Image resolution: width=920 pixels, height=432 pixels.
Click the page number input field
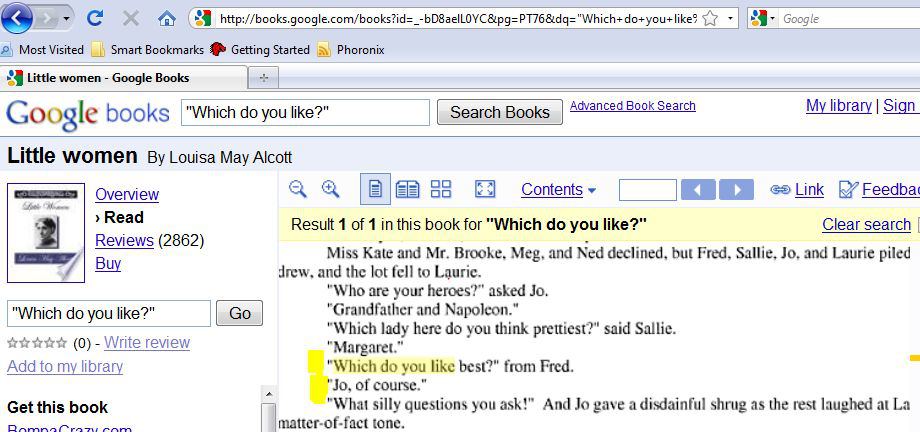click(x=647, y=190)
